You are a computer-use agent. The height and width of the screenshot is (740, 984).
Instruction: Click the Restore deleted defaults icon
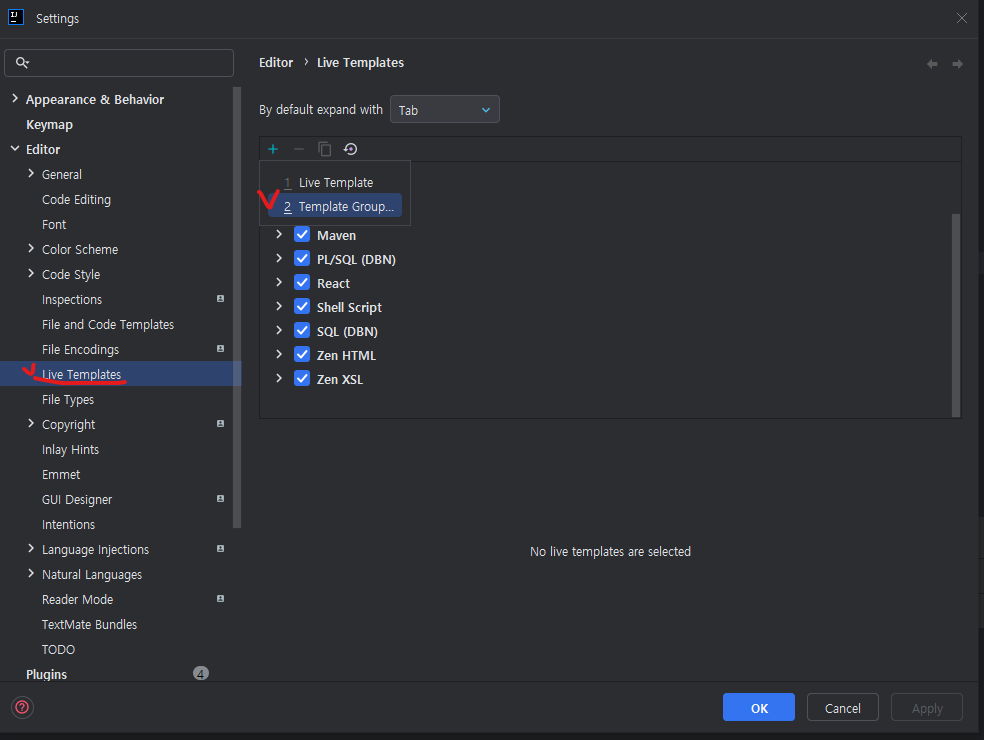(350, 149)
